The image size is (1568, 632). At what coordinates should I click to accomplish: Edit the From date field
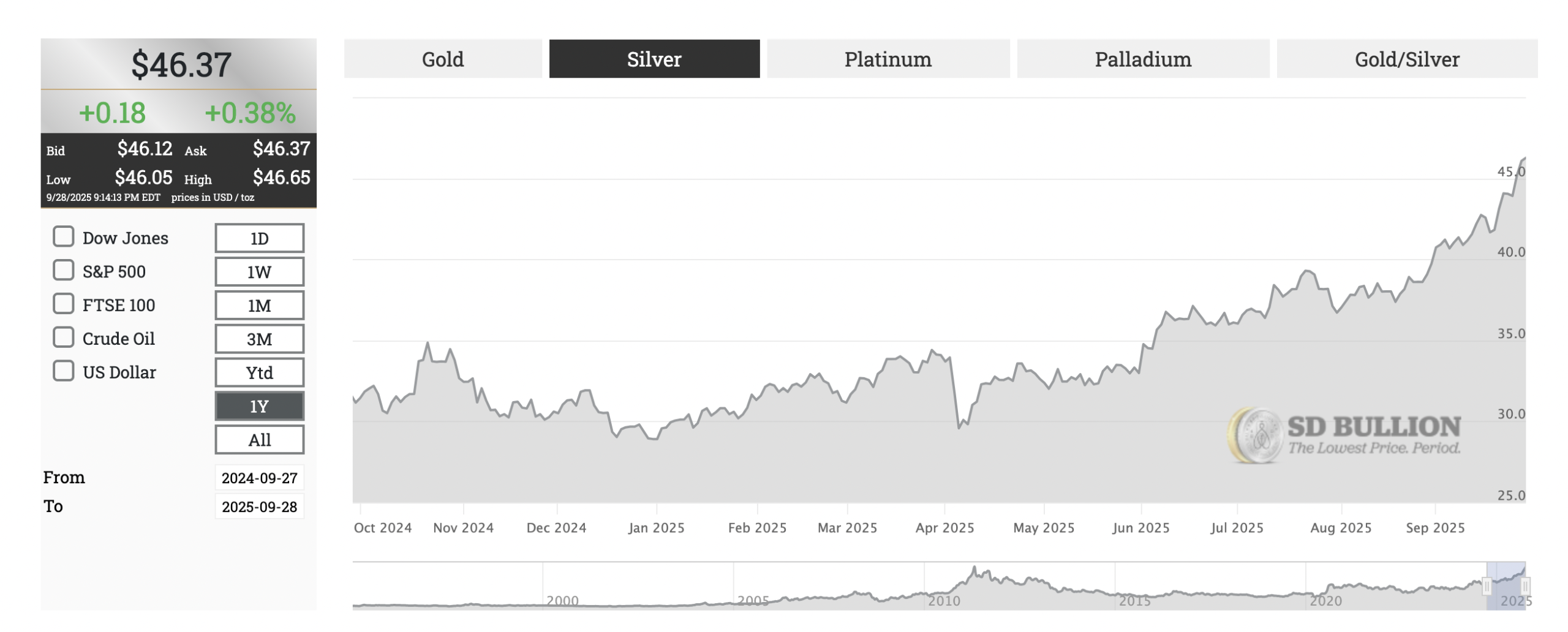tap(259, 477)
